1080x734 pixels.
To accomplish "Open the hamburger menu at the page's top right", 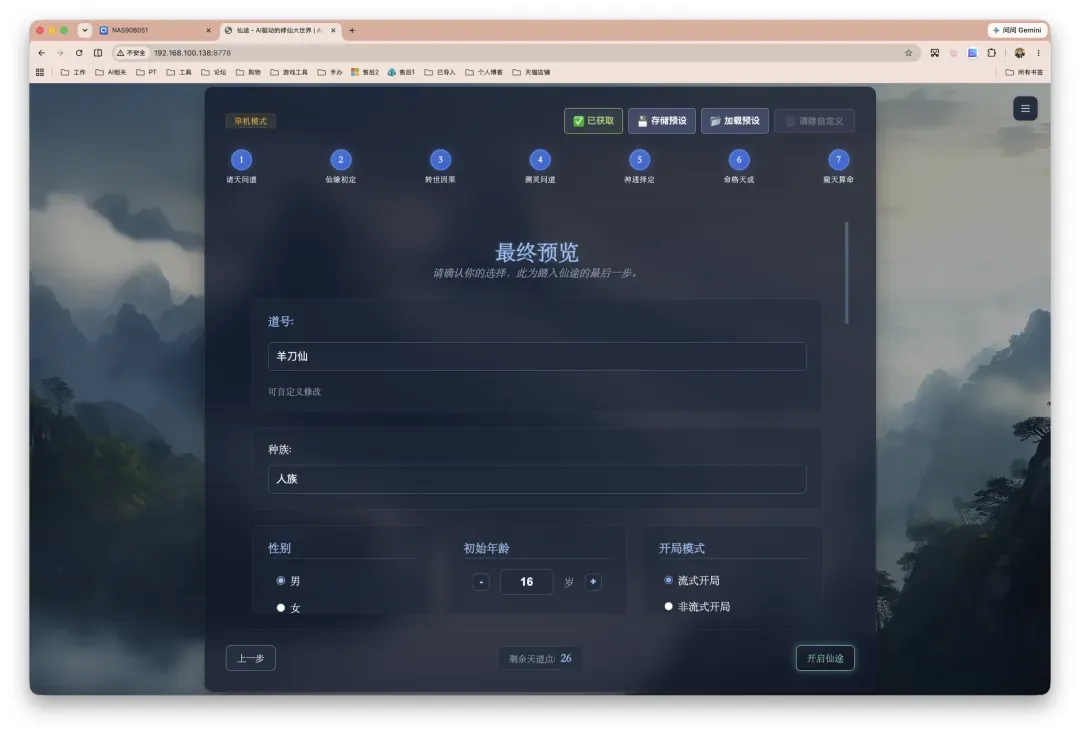I will (x=1024, y=109).
